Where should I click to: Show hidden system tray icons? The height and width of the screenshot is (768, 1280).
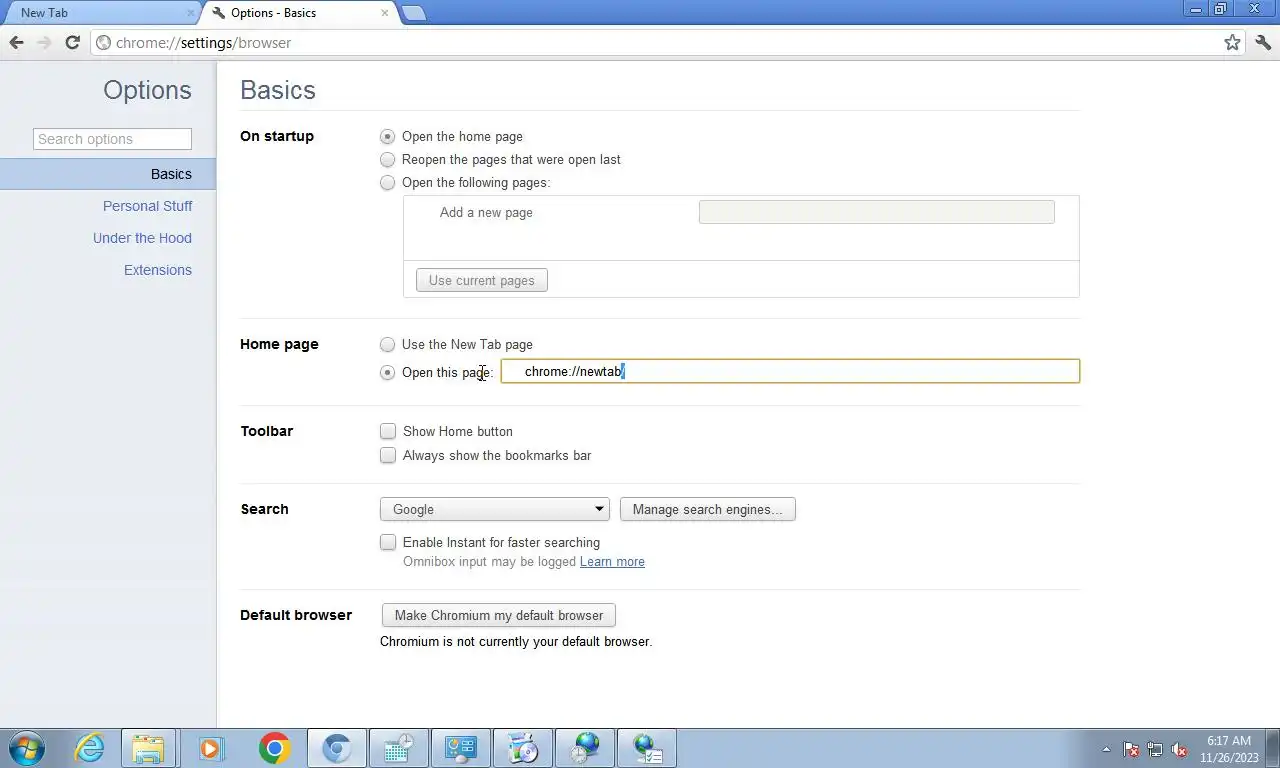click(x=1106, y=749)
